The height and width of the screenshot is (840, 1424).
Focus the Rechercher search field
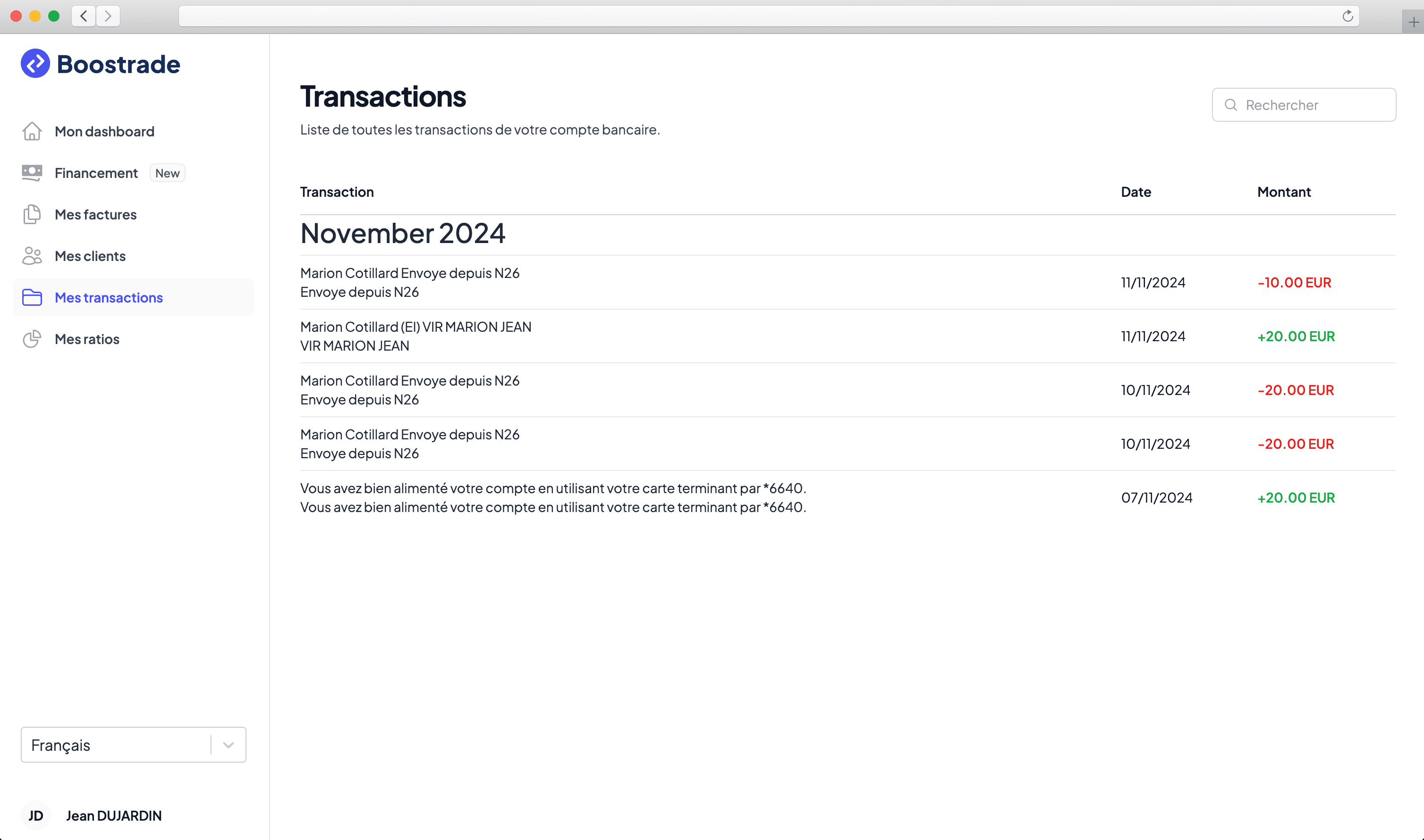(1304, 105)
